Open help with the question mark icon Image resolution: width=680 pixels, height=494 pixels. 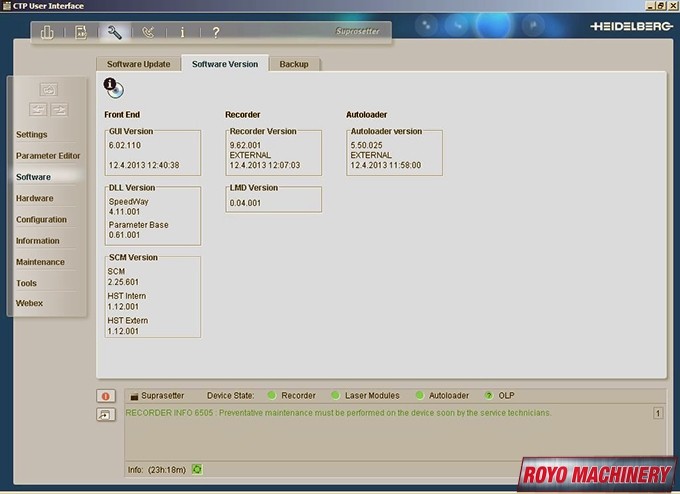point(216,32)
